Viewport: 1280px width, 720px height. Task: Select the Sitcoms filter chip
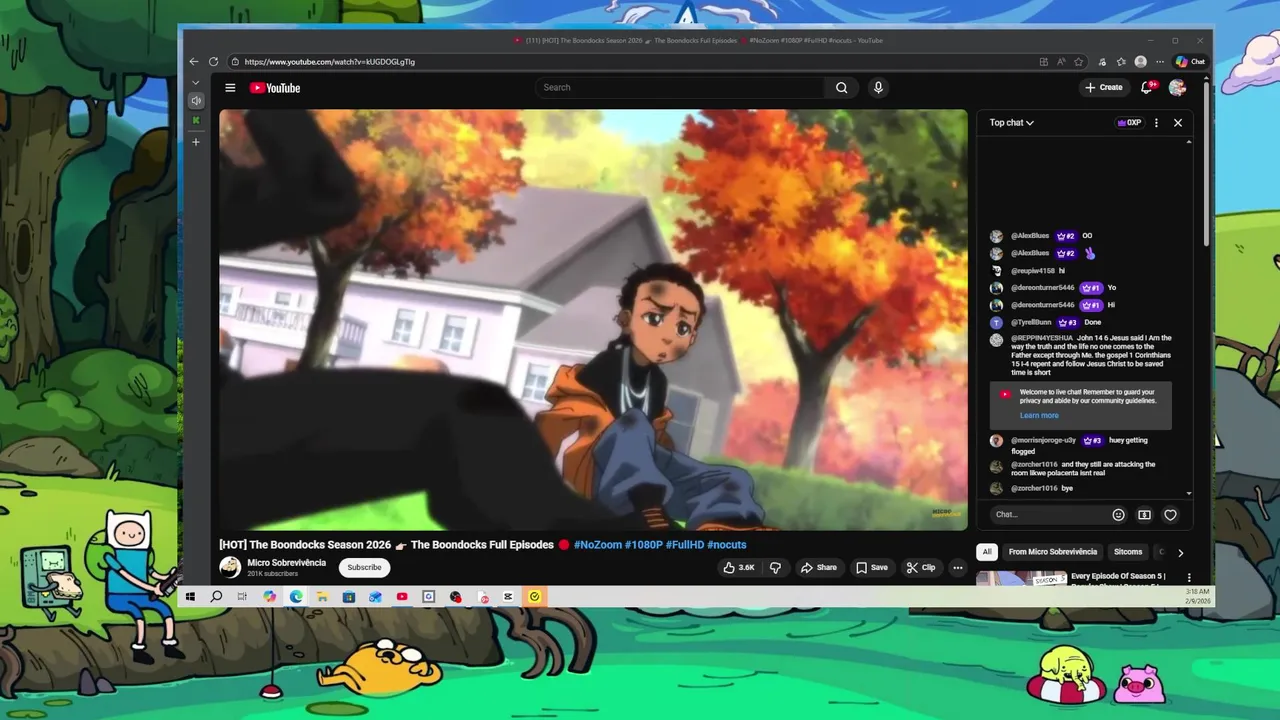[x=1128, y=552]
